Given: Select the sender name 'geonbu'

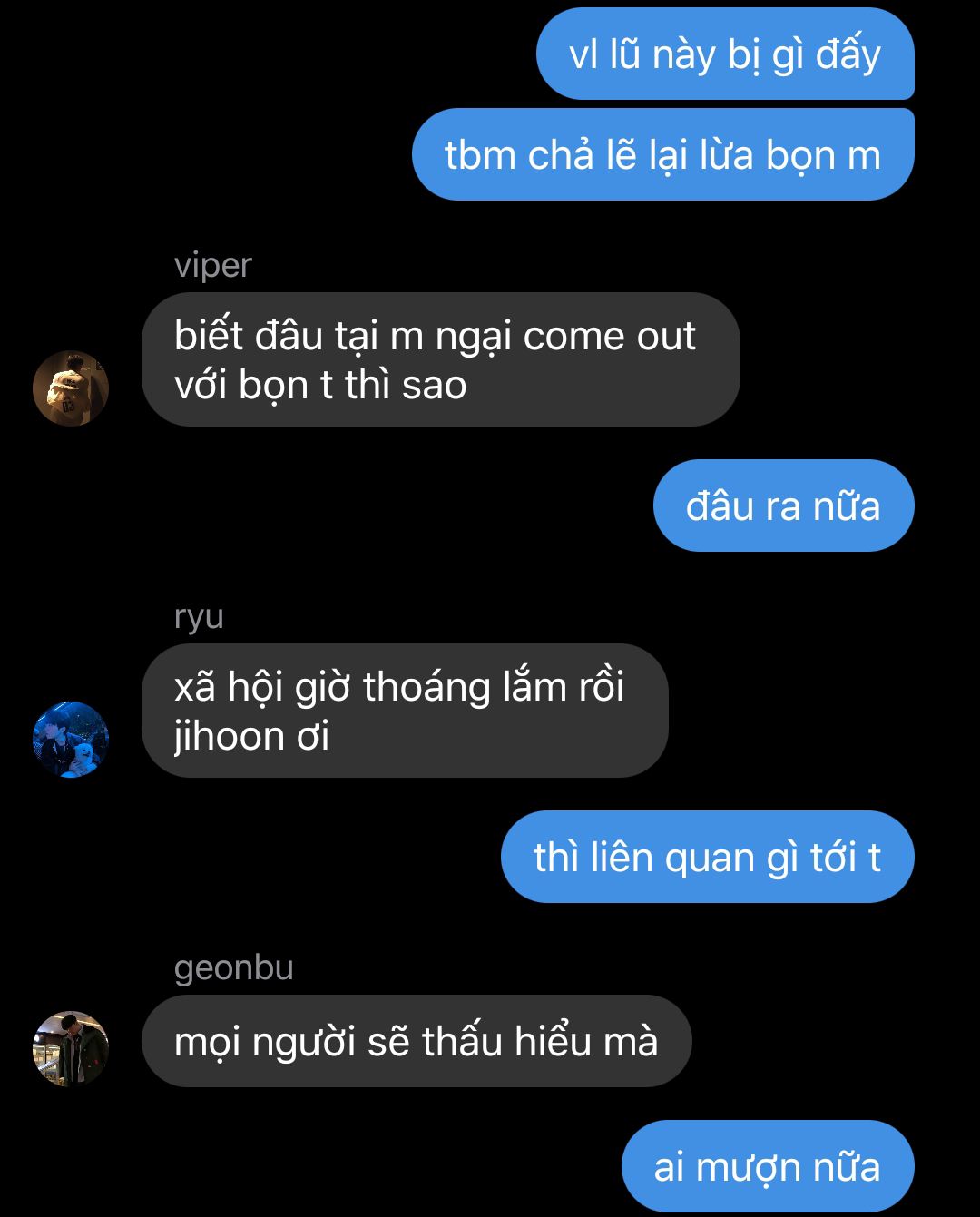Looking at the screenshot, I should 234,968.
